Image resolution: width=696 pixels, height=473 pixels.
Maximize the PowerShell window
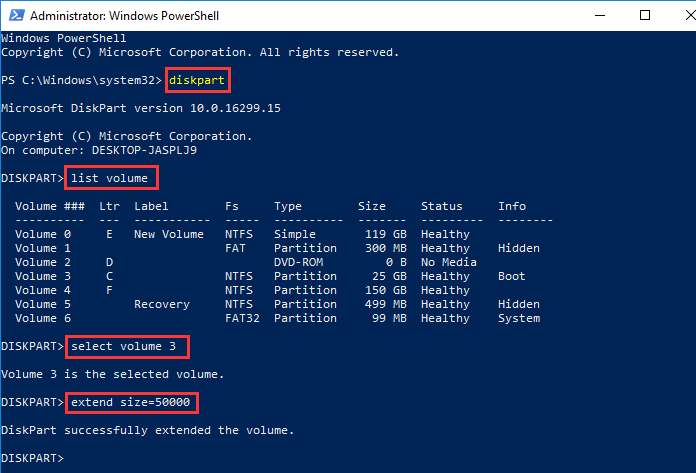(x=645, y=16)
